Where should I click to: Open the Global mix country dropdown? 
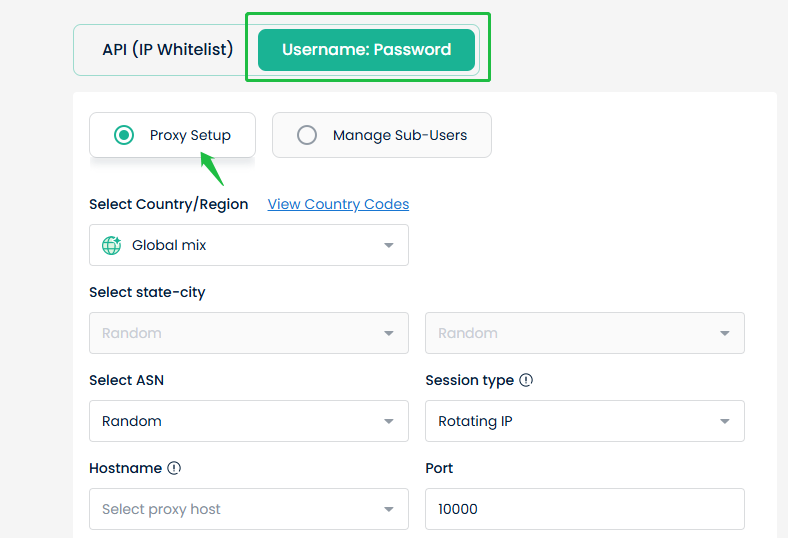(249, 245)
